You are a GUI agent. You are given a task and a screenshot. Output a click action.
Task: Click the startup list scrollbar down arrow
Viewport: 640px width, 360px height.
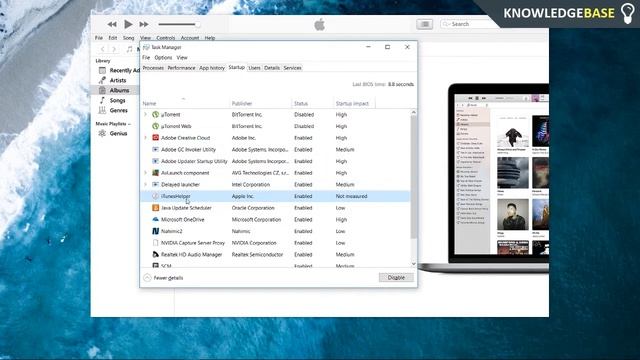click(x=413, y=264)
